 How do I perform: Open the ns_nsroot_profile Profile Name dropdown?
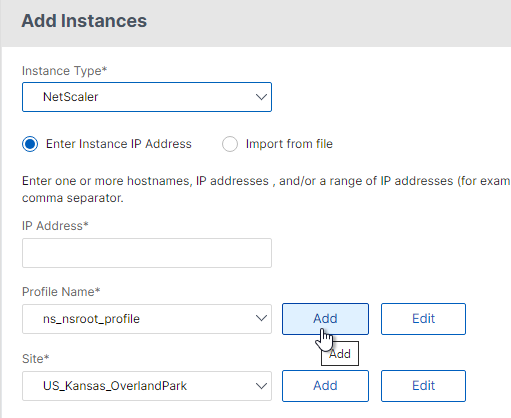(147, 319)
